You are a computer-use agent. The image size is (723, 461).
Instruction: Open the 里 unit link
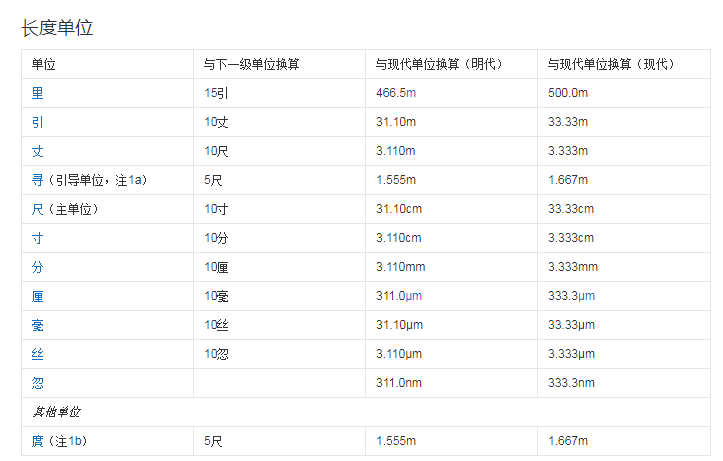38,93
